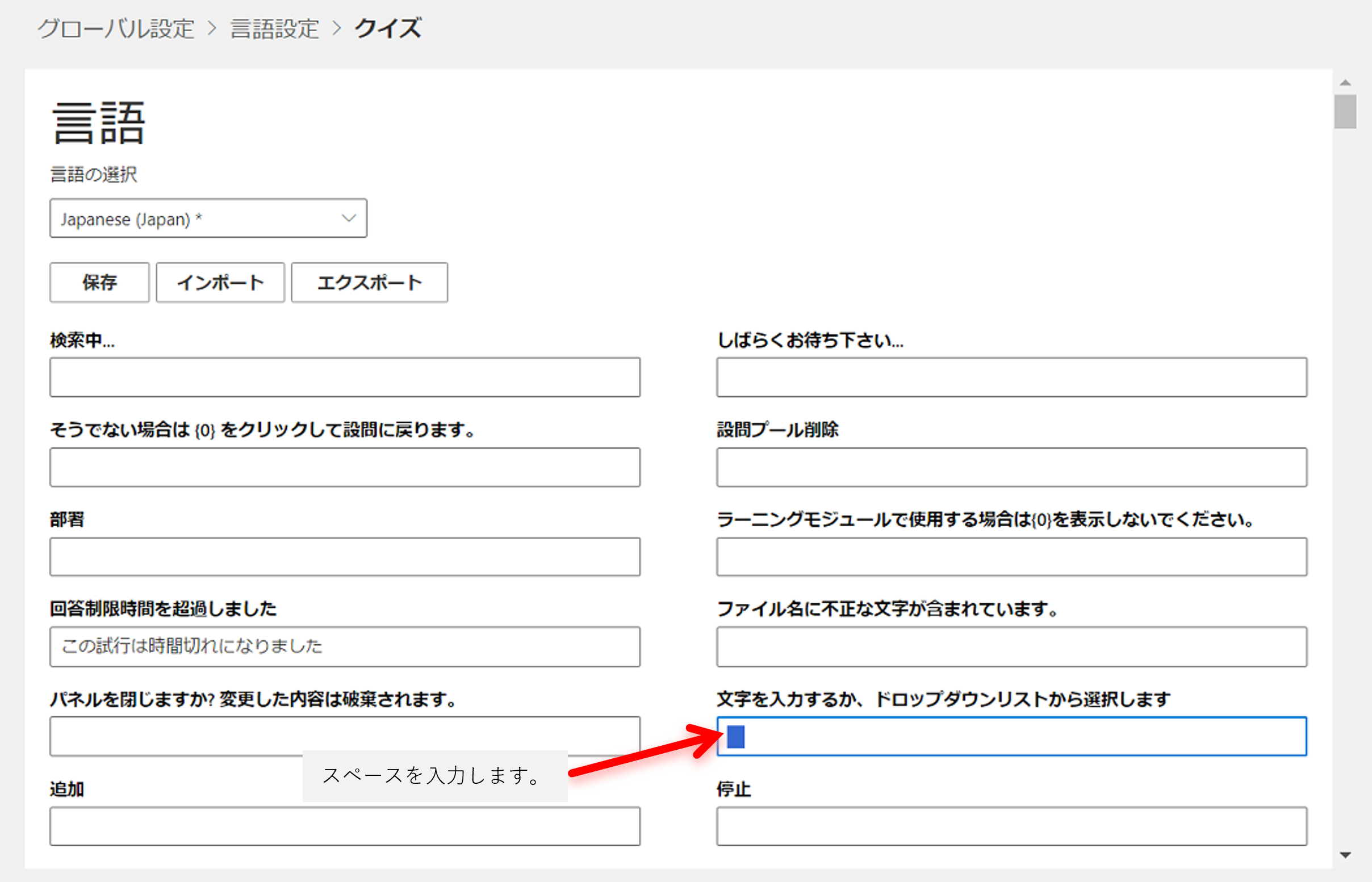Click the 回答制限時間を超過しました input field
The width and height of the screenshot is (1372, 882).
pos(345,646)
